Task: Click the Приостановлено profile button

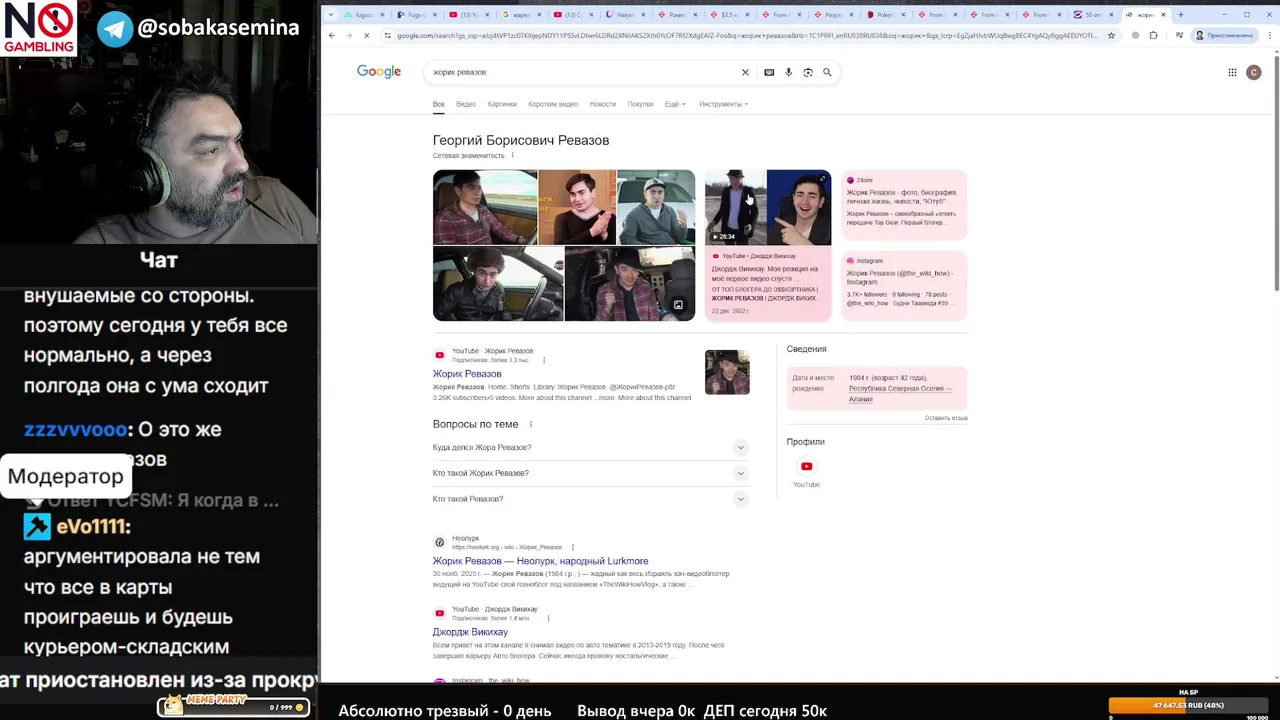Action: [x=1224, y=35]
